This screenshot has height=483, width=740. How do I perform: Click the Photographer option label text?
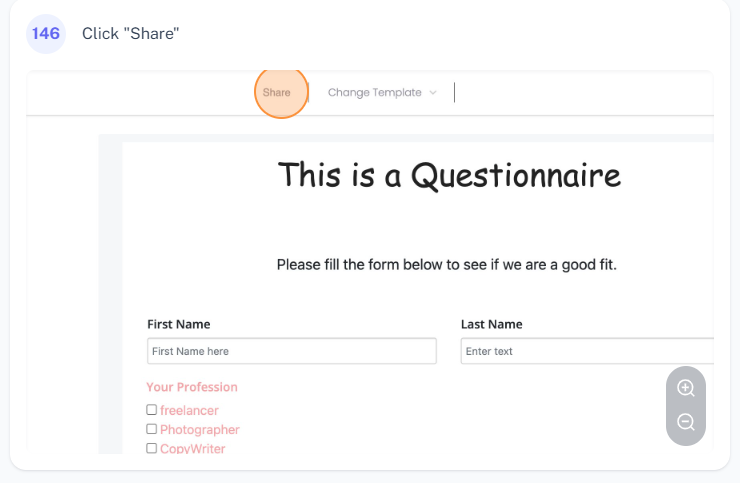point(200,430)
